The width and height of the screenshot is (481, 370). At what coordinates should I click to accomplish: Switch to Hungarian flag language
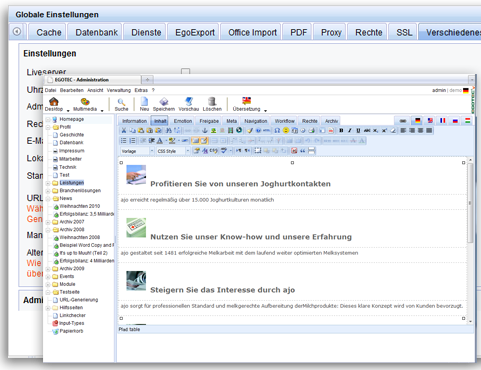pos(468,121)
